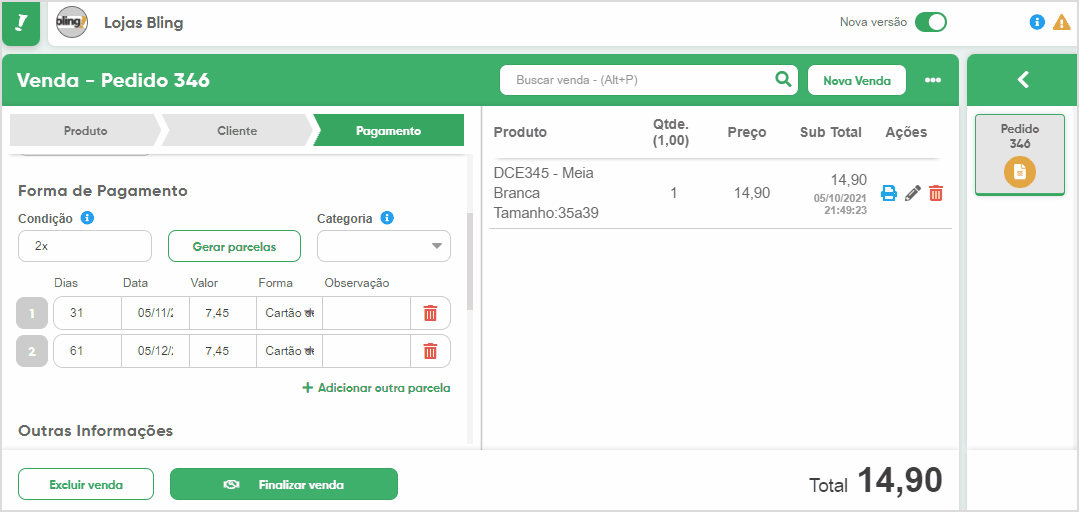Click Data field showing 05/11
The width and height of the screenshot is (1079, 512).
[x=156, y=313]
